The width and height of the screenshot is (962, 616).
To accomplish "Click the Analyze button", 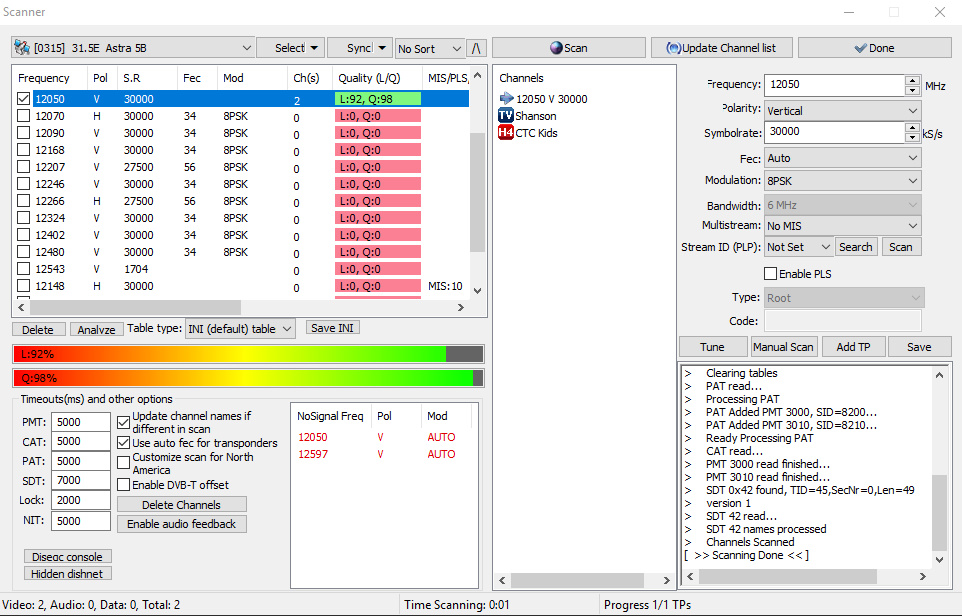I will [96, 329].
